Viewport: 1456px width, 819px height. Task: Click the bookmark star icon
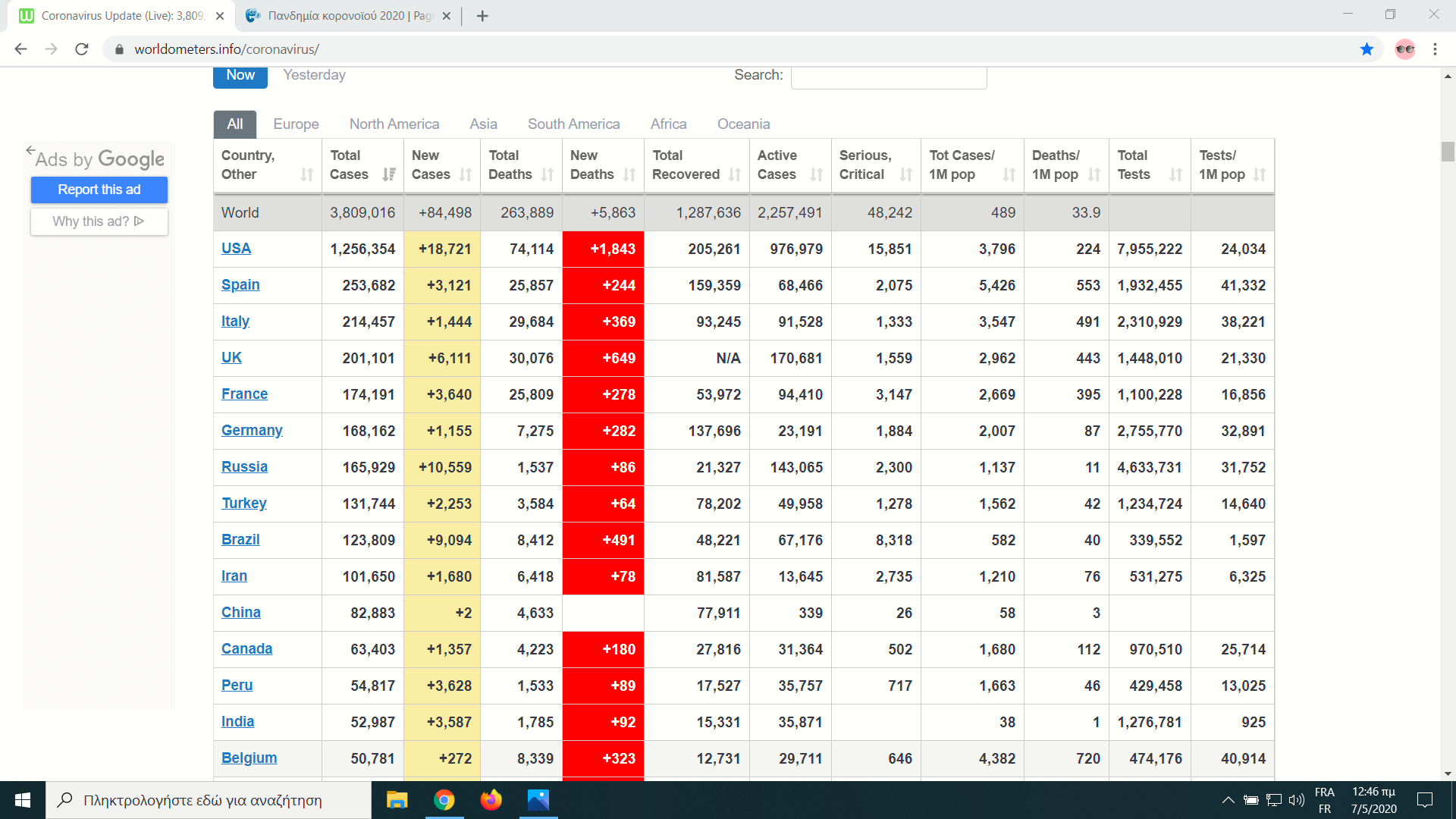click(x=1367, y=49)
